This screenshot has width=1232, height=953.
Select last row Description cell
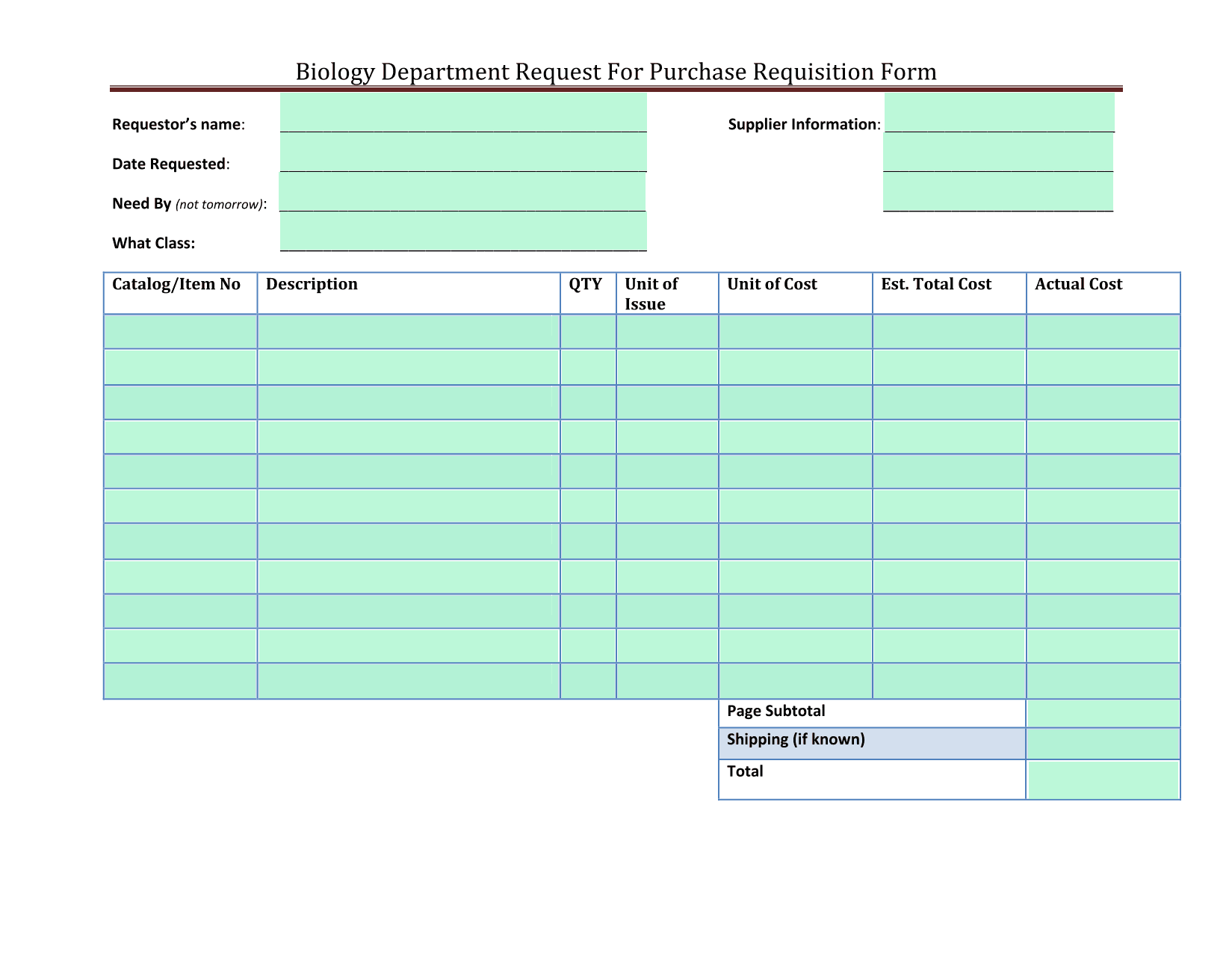tap(409, 681)
